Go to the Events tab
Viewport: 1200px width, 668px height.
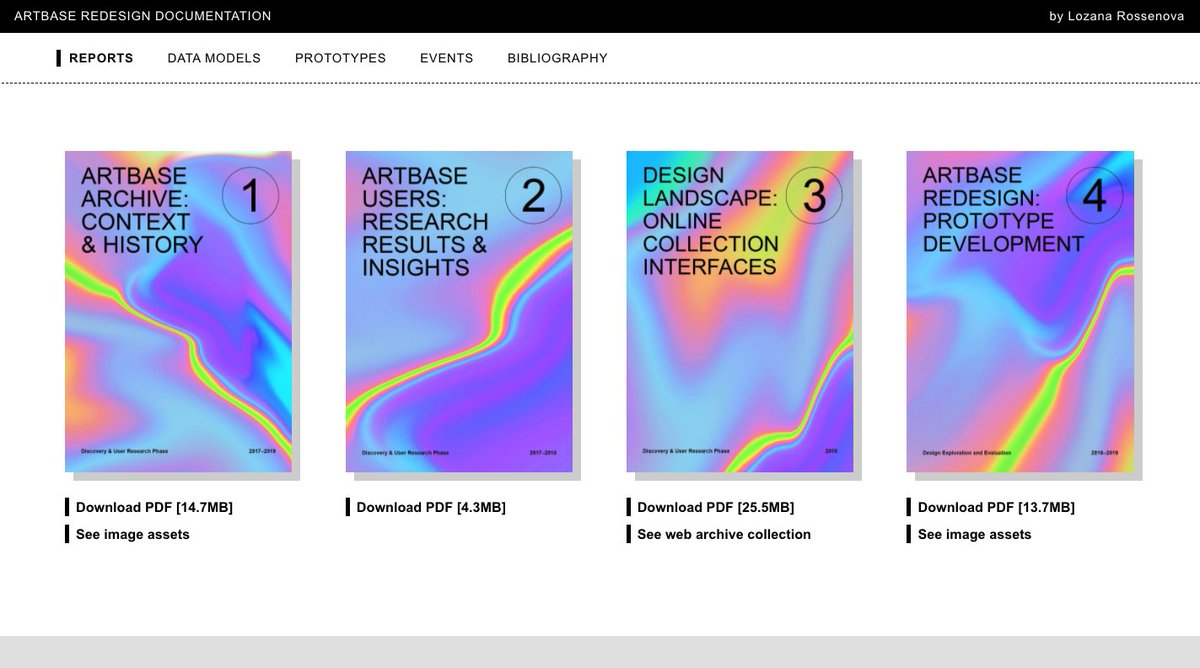[446, 58]
